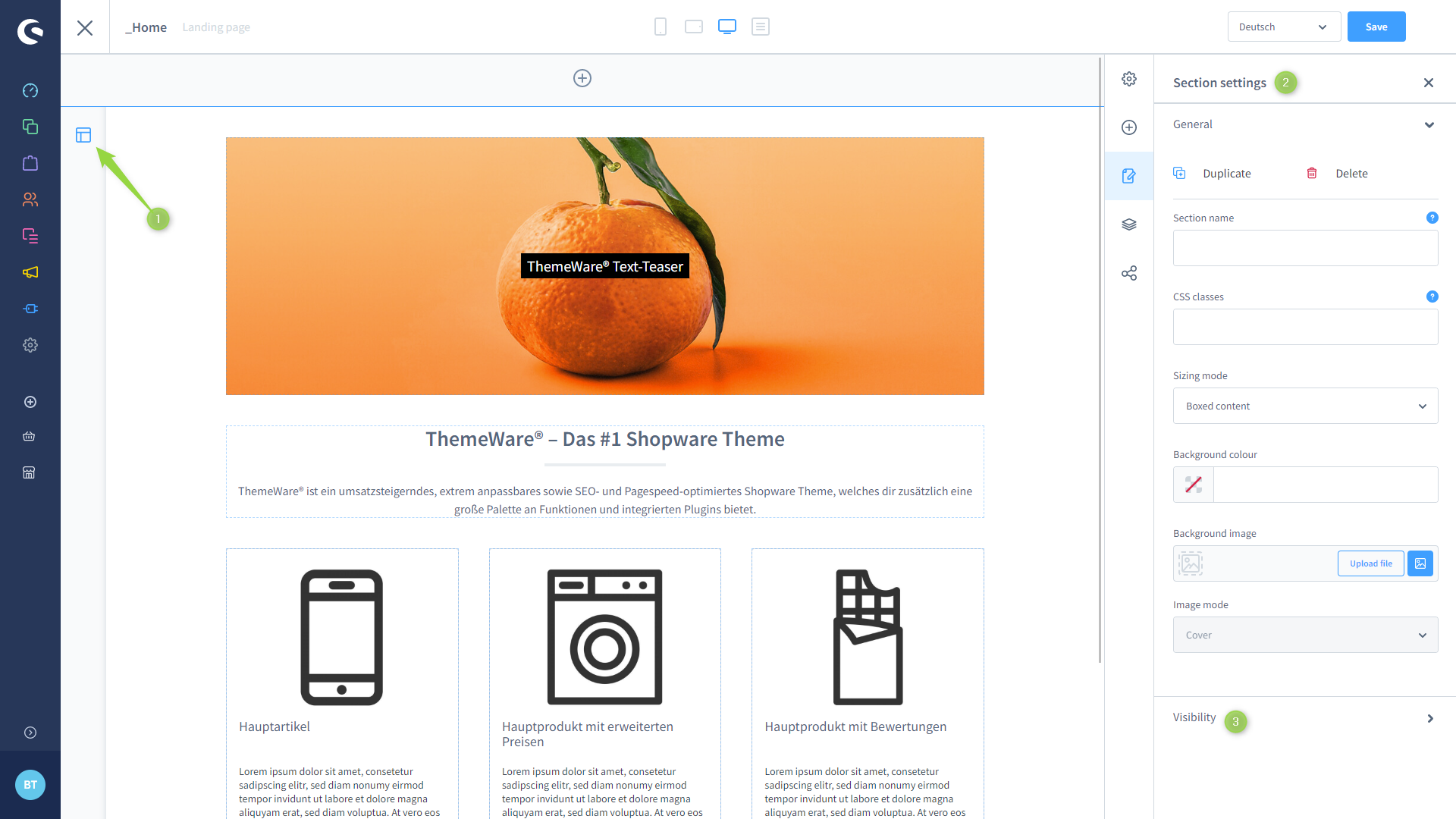Open the Add blocks plus tab
This screenshot has width=1456, height=819.
(1129, 127)
